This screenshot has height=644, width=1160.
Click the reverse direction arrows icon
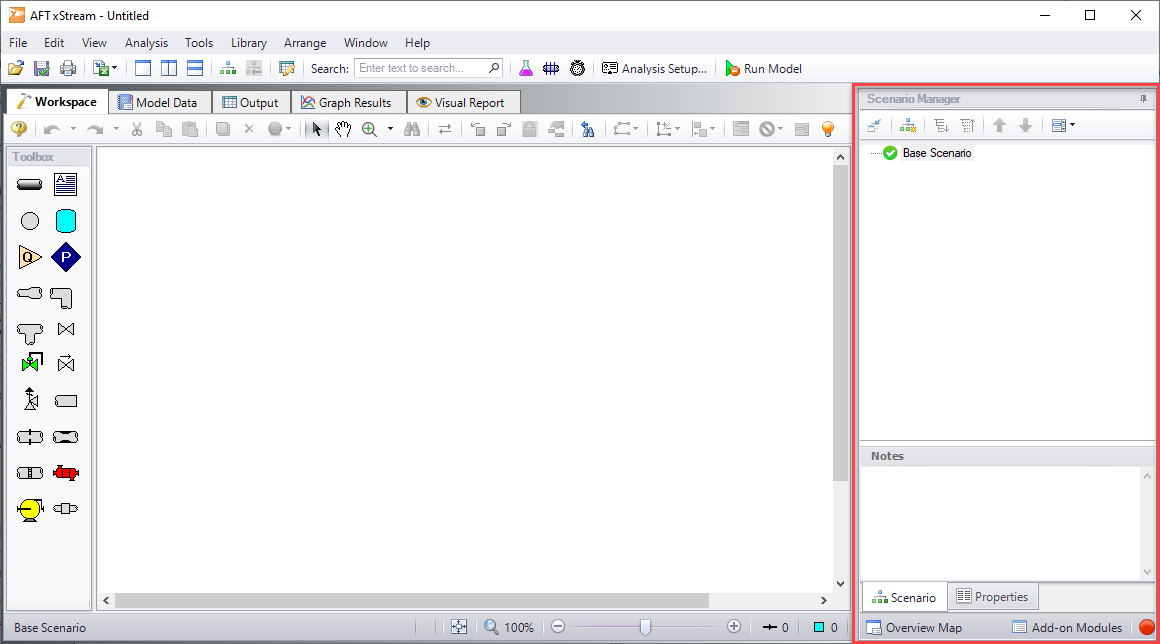[x=445, y=129]
